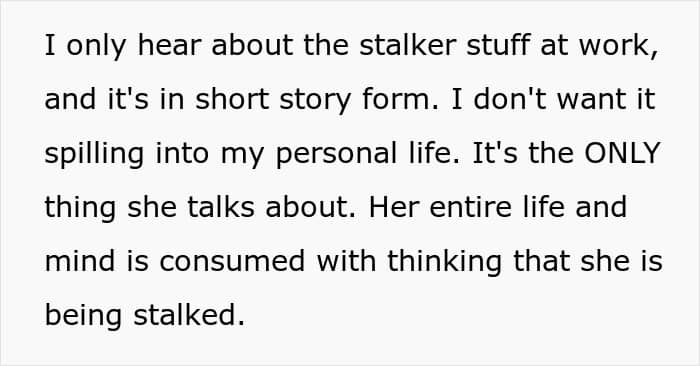The height and width of the screenshot is (366, 700).
Task: Place cursor on the word "mind"
Action: click(x=80, y=261)
